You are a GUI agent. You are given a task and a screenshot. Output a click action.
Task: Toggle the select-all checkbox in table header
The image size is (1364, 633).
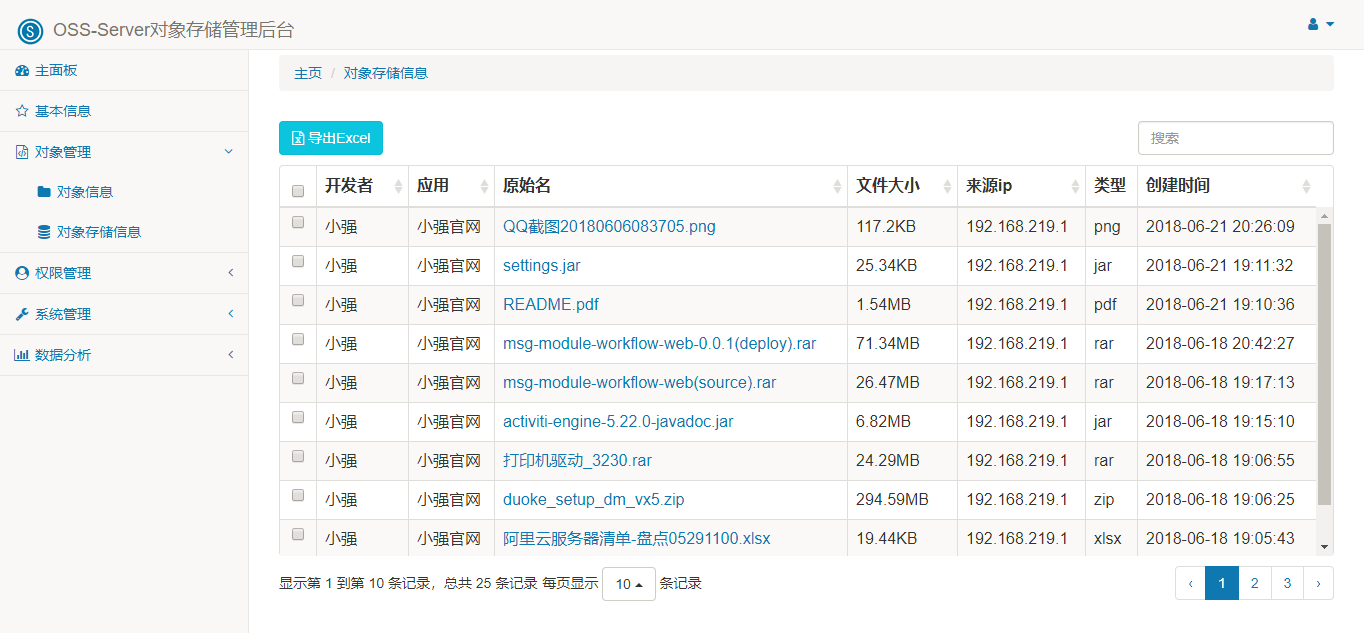tap(298, 190)
